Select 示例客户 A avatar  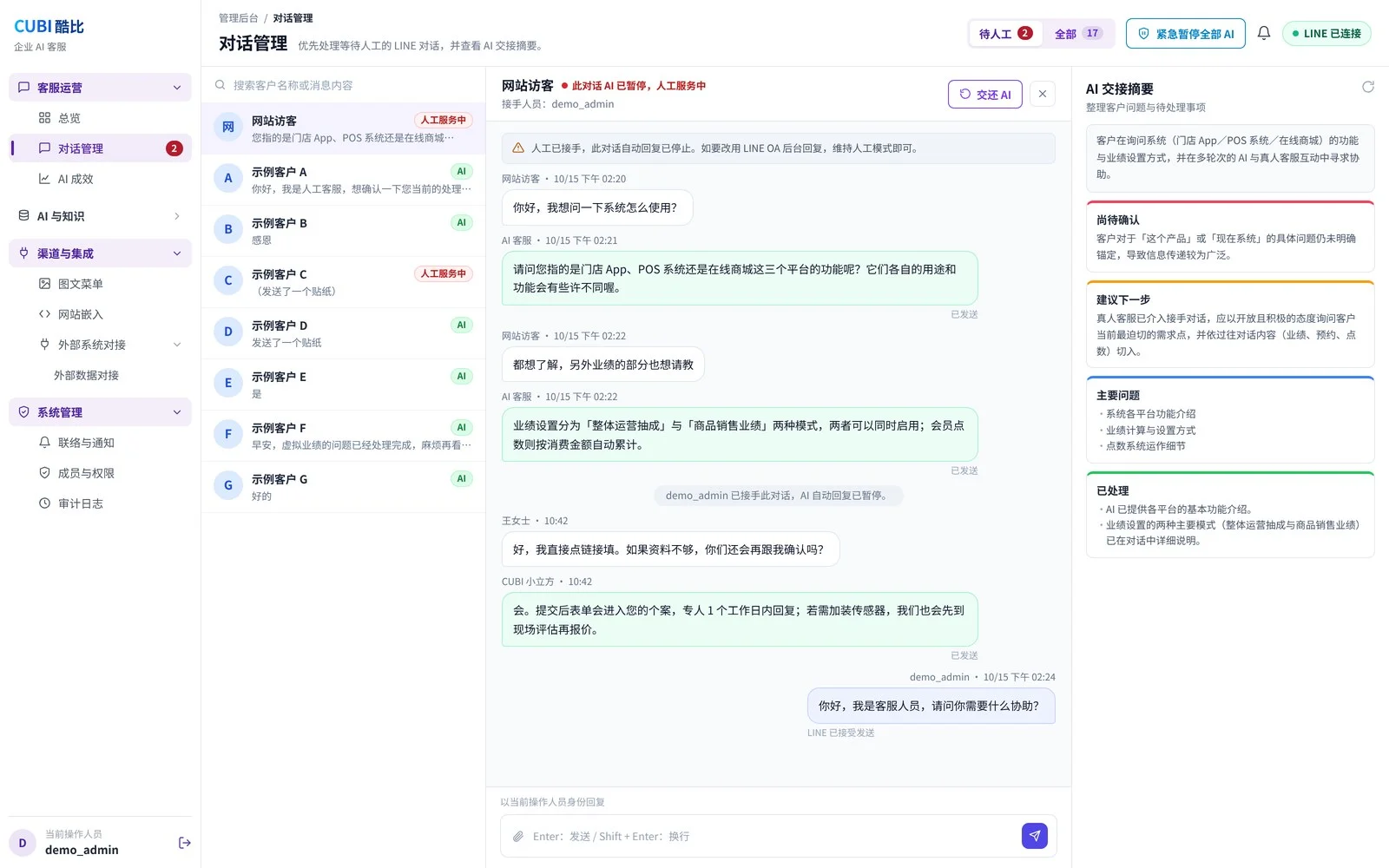coord(228,179)
